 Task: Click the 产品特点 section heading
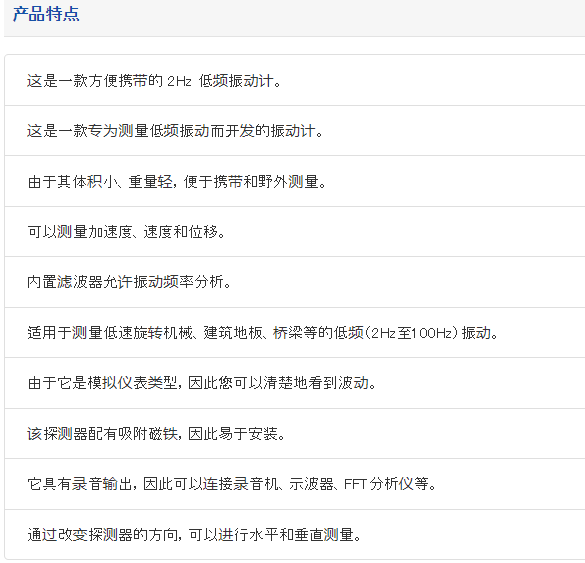click(46, 14)
